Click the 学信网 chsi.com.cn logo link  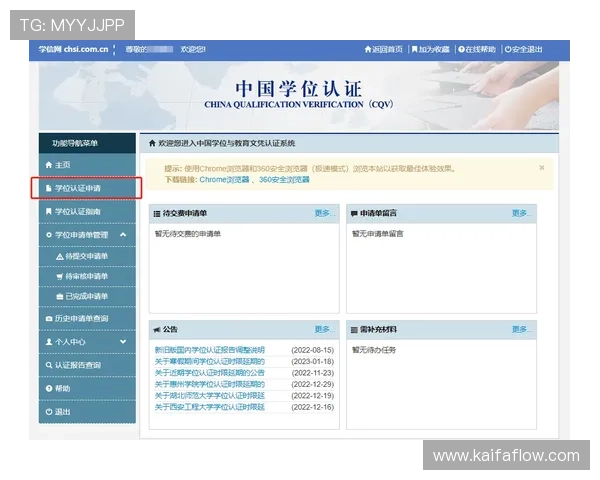click(x=73, y=49)
